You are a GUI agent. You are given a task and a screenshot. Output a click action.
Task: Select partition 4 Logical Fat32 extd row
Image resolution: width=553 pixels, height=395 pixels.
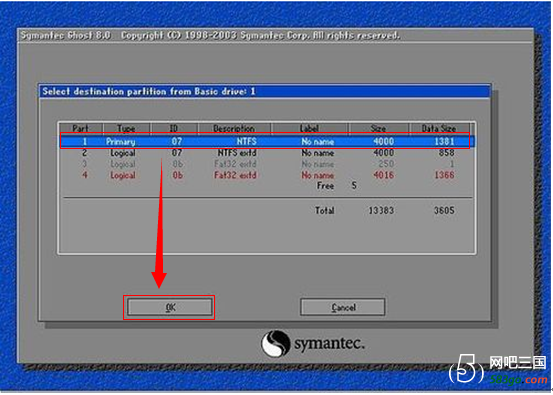(267, 175)
